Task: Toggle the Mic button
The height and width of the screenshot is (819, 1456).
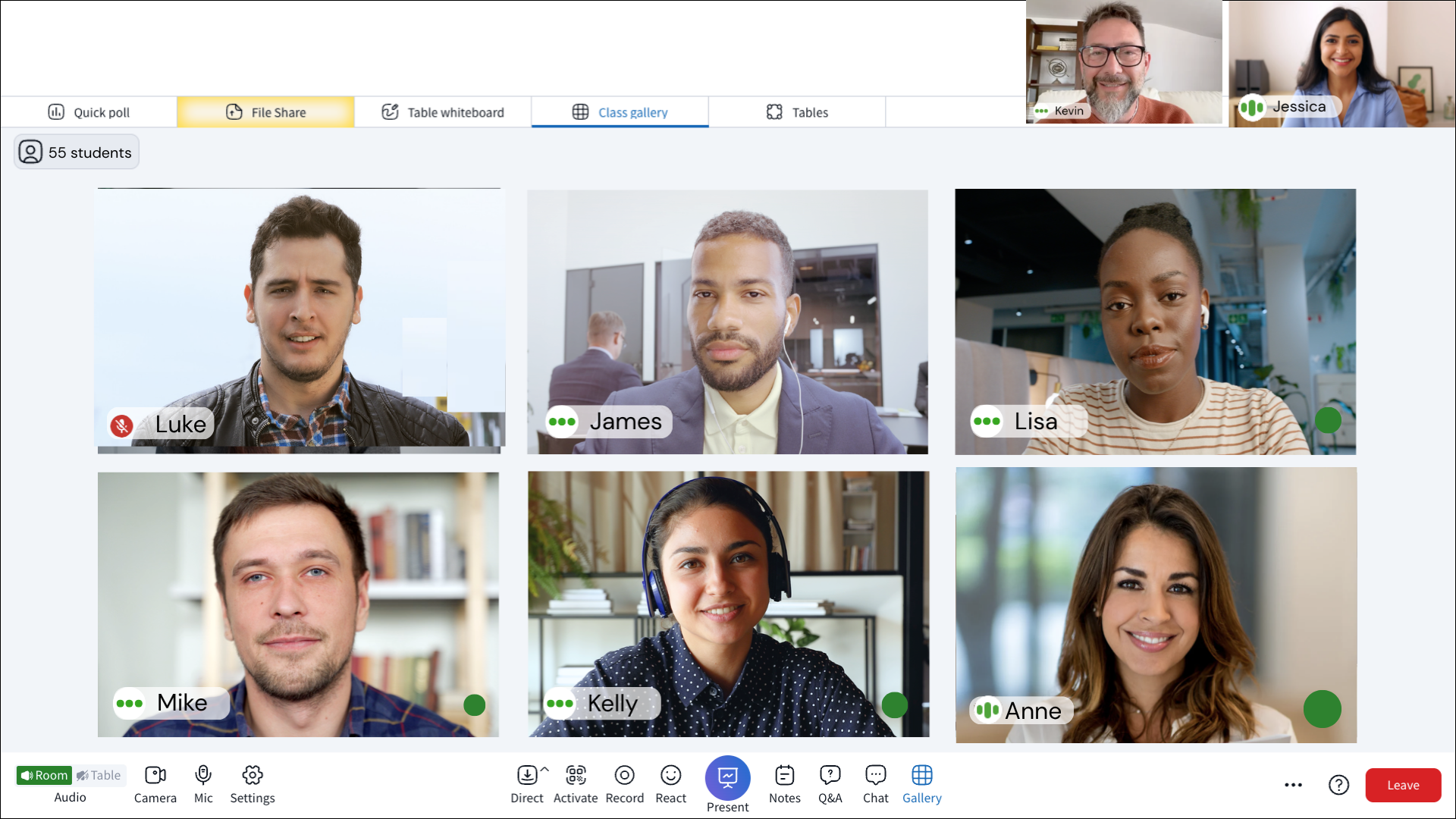Action: 203,784
